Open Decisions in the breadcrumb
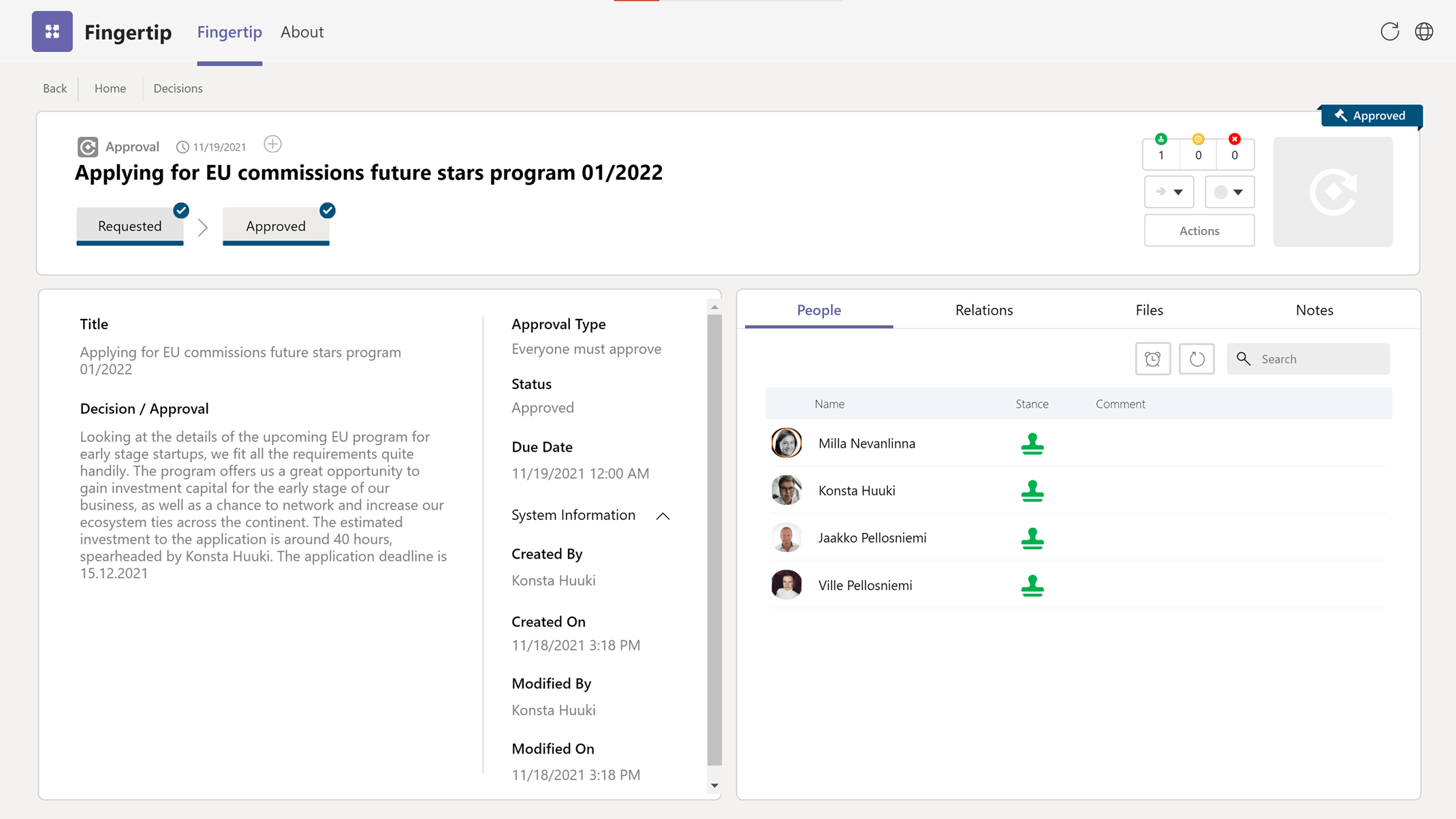 click(178, 89)
